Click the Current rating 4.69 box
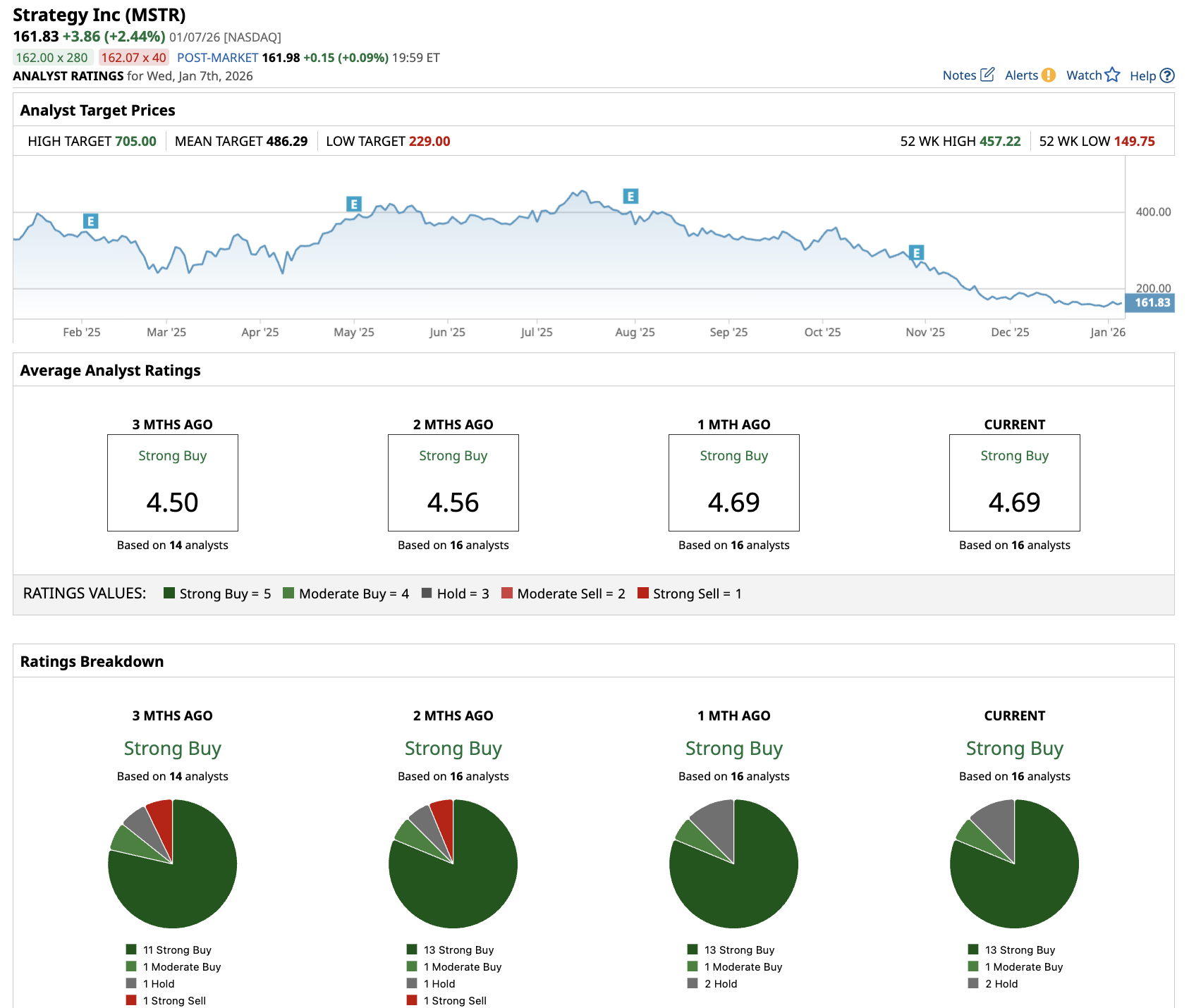Image resolution: width=1189 pixels, height=1008 pixels. click(1014, 483)
